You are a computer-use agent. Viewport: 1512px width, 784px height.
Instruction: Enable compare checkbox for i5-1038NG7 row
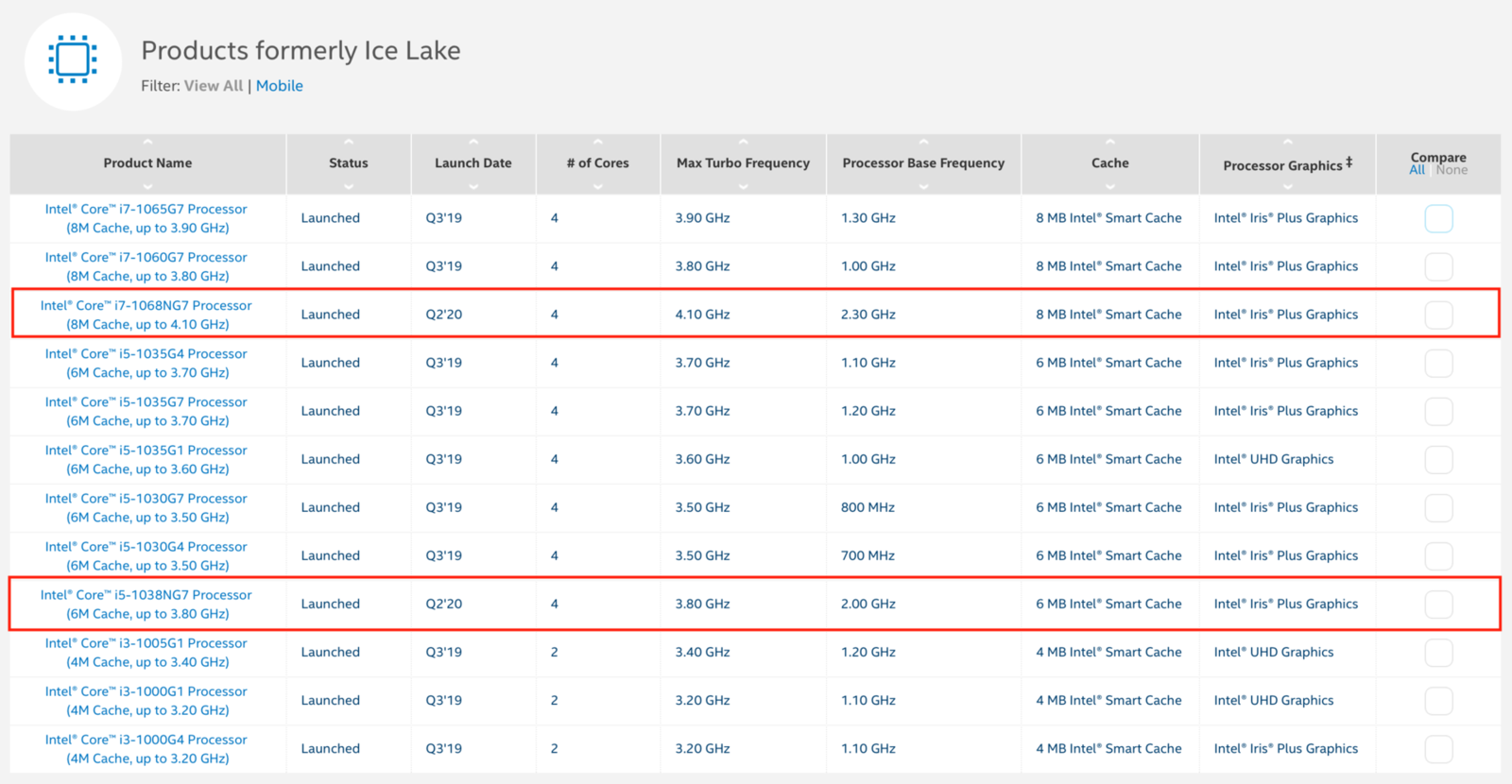click(1438, 605)
